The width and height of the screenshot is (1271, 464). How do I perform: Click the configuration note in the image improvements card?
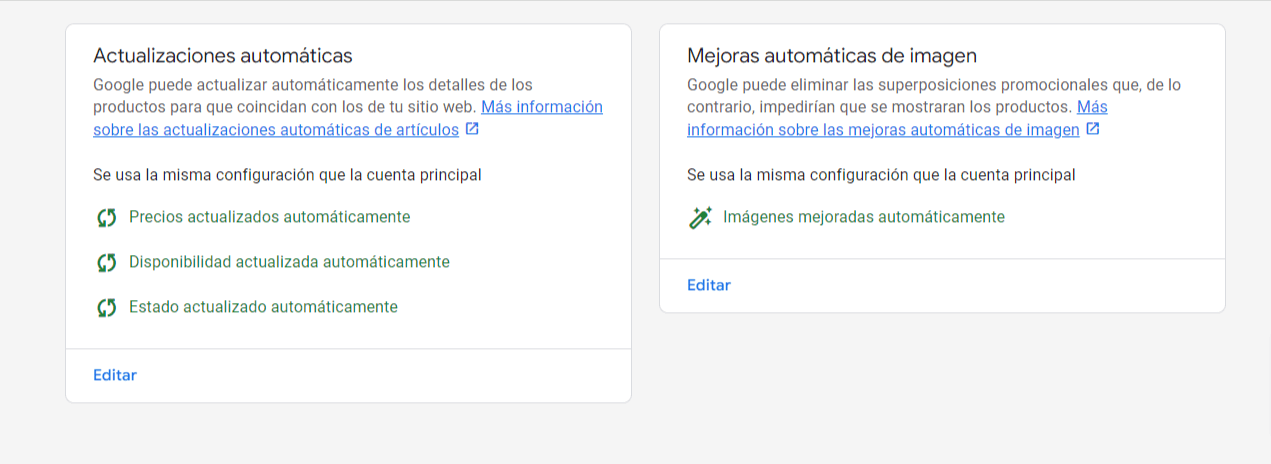click(881, 175)
